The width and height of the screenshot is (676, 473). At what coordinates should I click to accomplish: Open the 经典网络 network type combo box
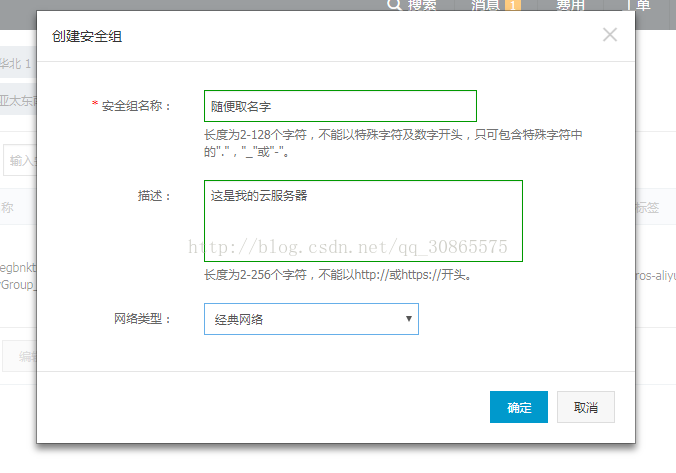click(x=311, y=319)
